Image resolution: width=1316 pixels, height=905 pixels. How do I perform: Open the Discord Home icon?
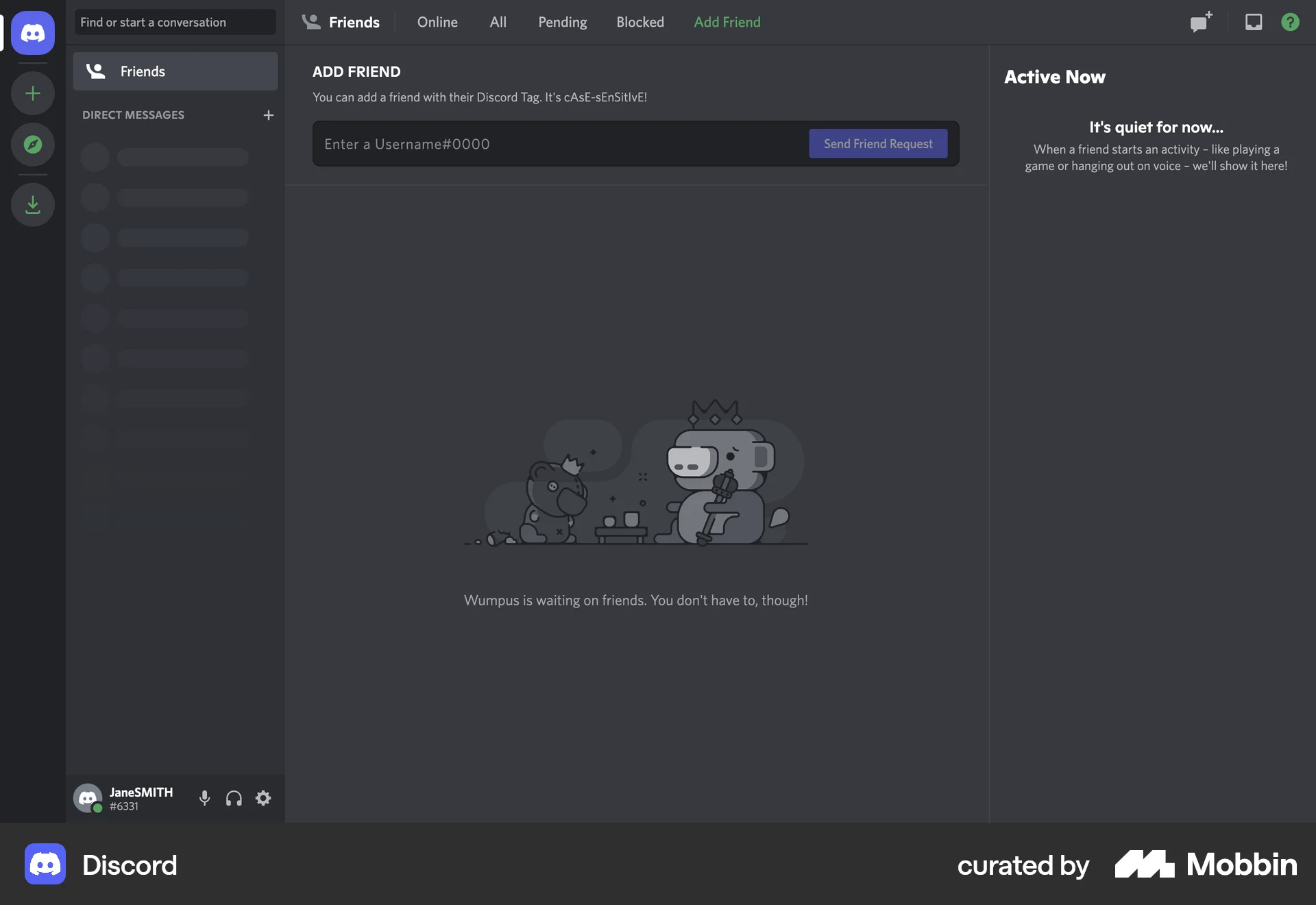pos(32,32)
